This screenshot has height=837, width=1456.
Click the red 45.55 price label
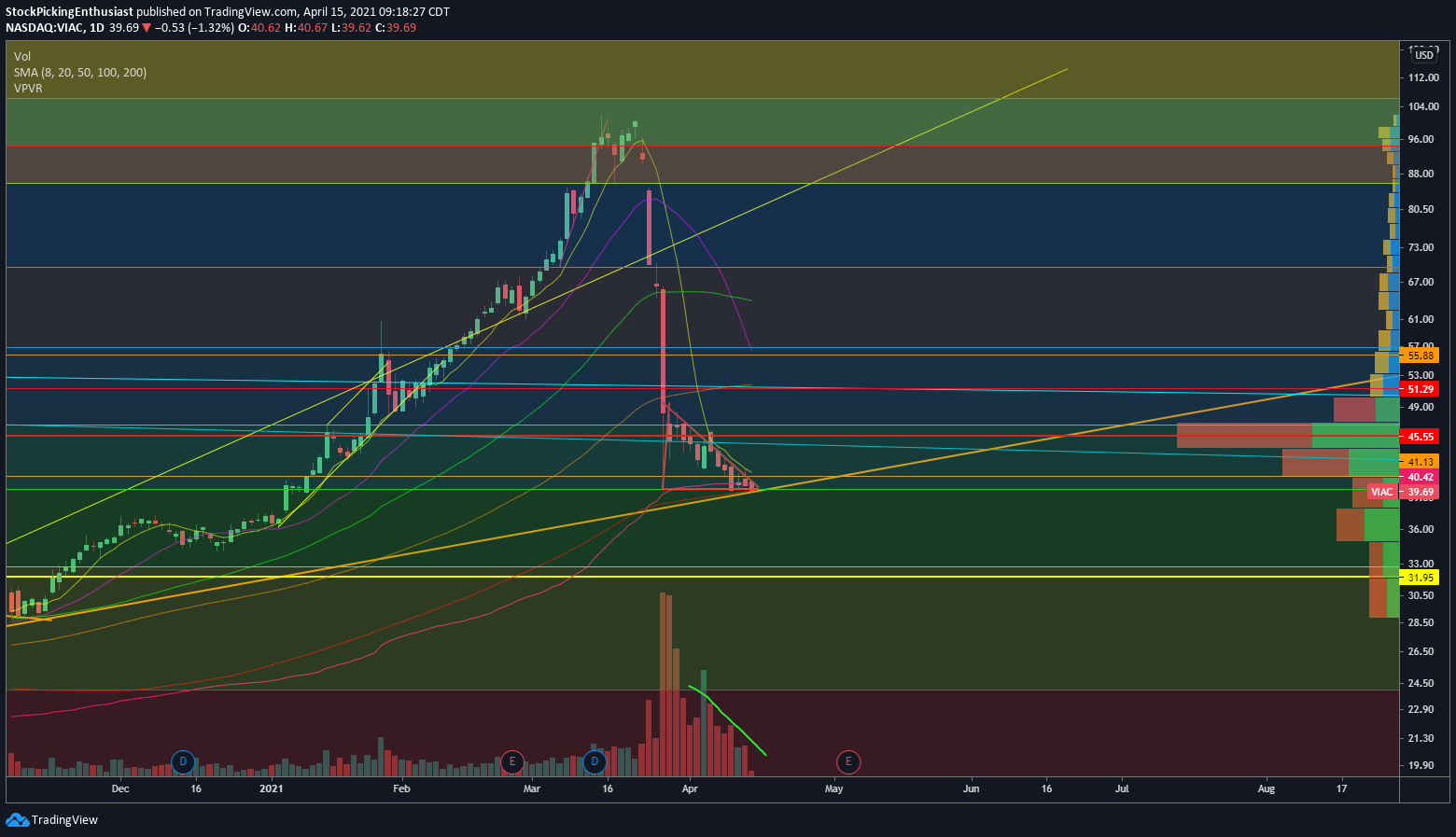[1420, 437]
